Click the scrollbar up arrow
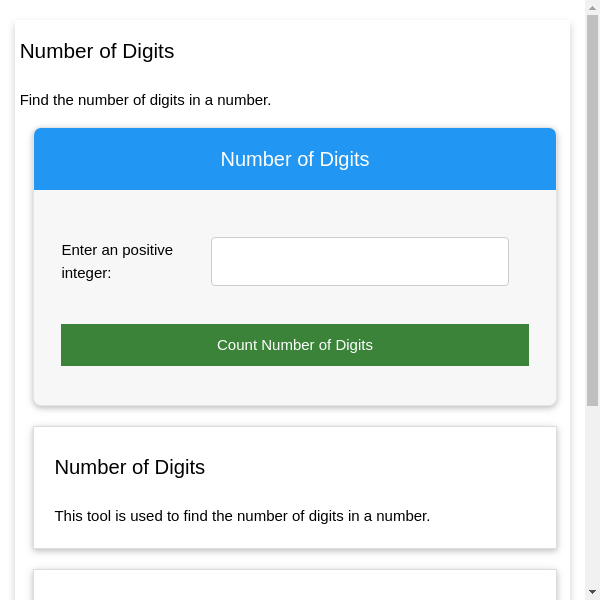Screen dimensions: 600x600 click(592, 7)
